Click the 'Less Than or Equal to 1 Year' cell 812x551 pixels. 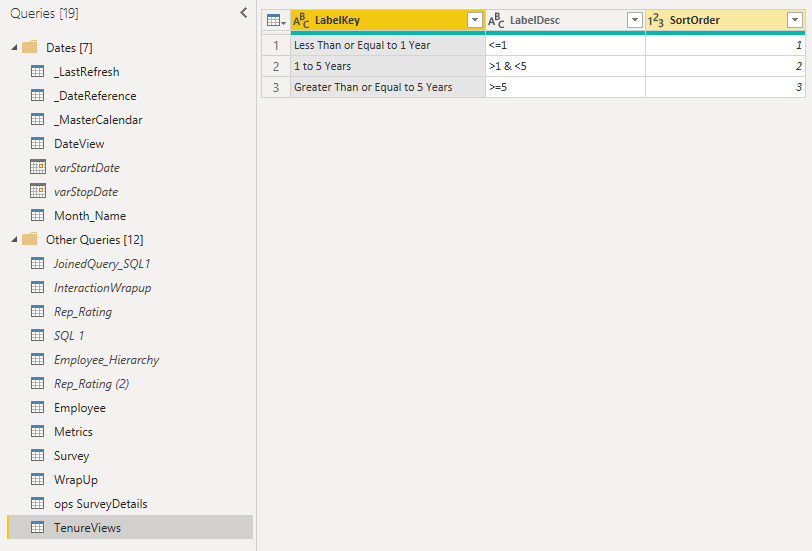(388, 45)
